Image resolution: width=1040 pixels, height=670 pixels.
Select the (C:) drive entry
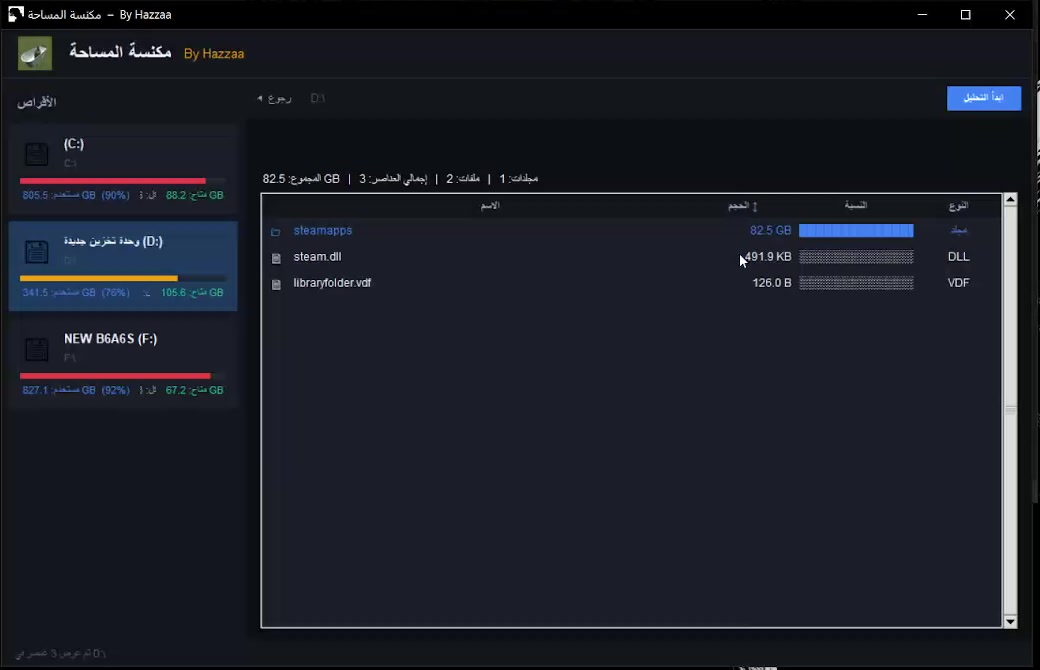(x=123, y=168)
